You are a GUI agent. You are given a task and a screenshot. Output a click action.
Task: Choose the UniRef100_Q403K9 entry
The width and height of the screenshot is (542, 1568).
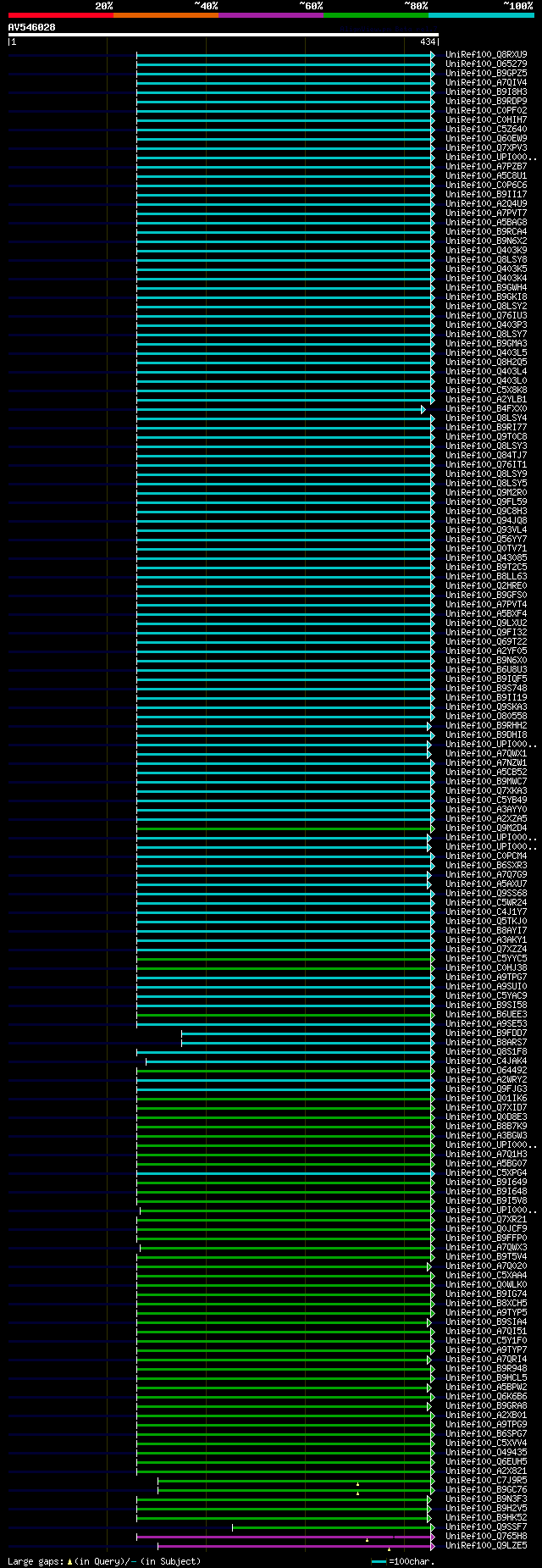point(486,250)
